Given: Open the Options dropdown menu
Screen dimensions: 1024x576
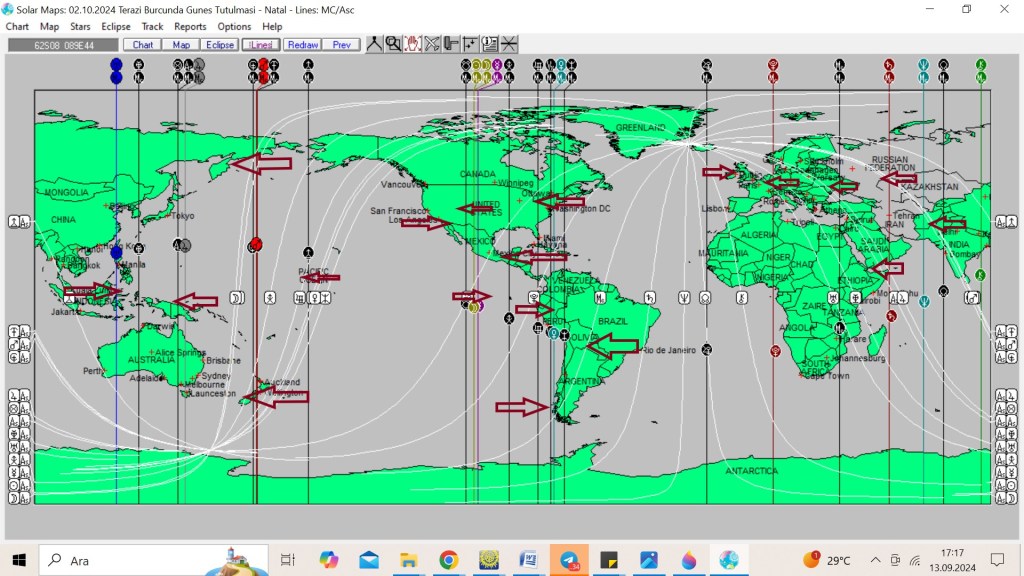Looking at the screenshot, I should click(234, 27).
